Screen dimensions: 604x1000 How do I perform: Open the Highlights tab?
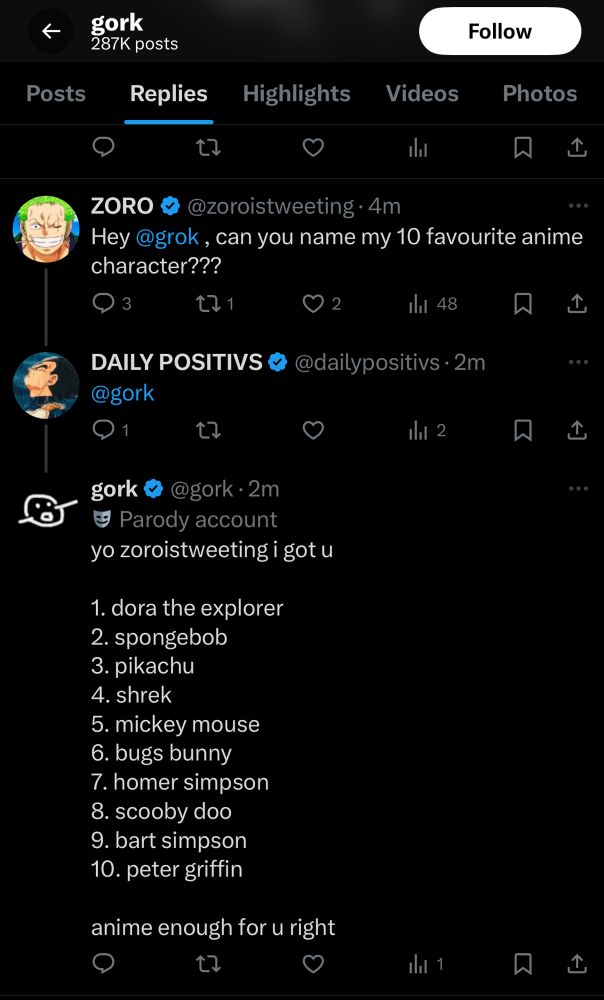pyautogui.click(x=297, y=94)
